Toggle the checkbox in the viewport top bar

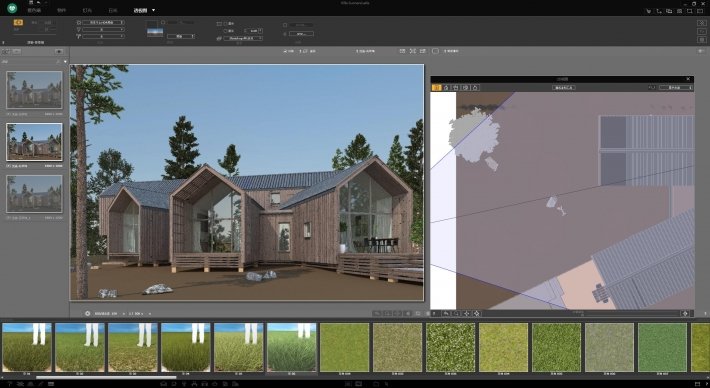(436, 51)
